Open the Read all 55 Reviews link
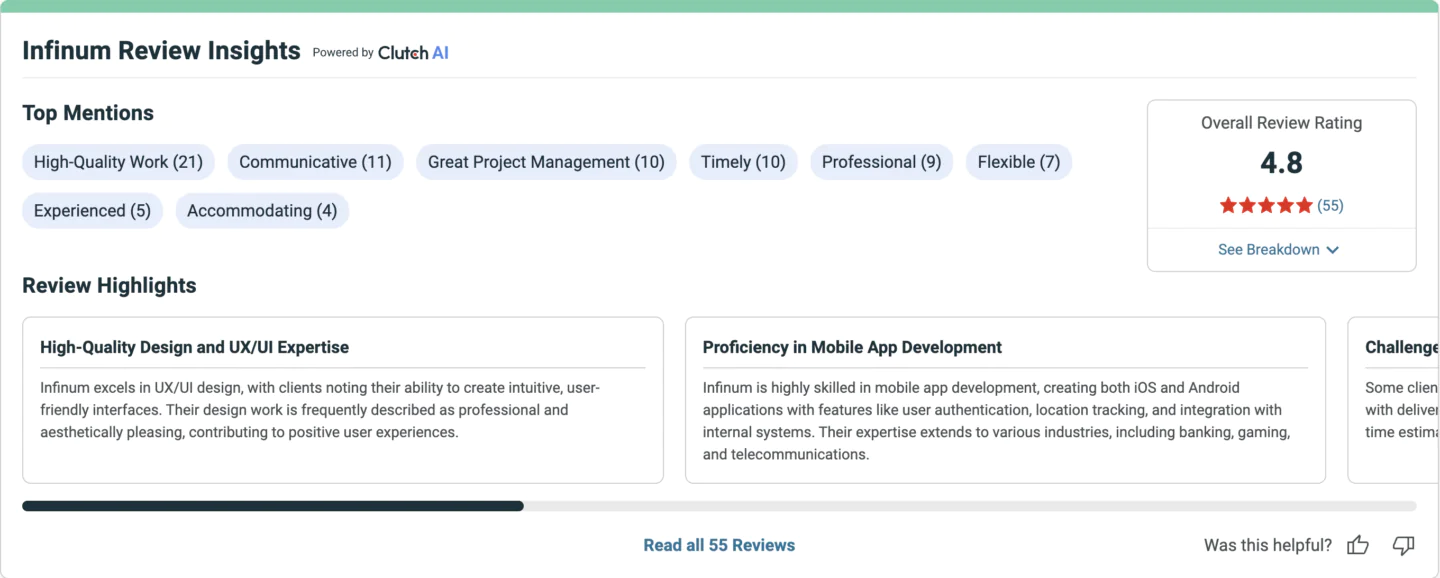Screen dimensions: 1440x578 719,545
